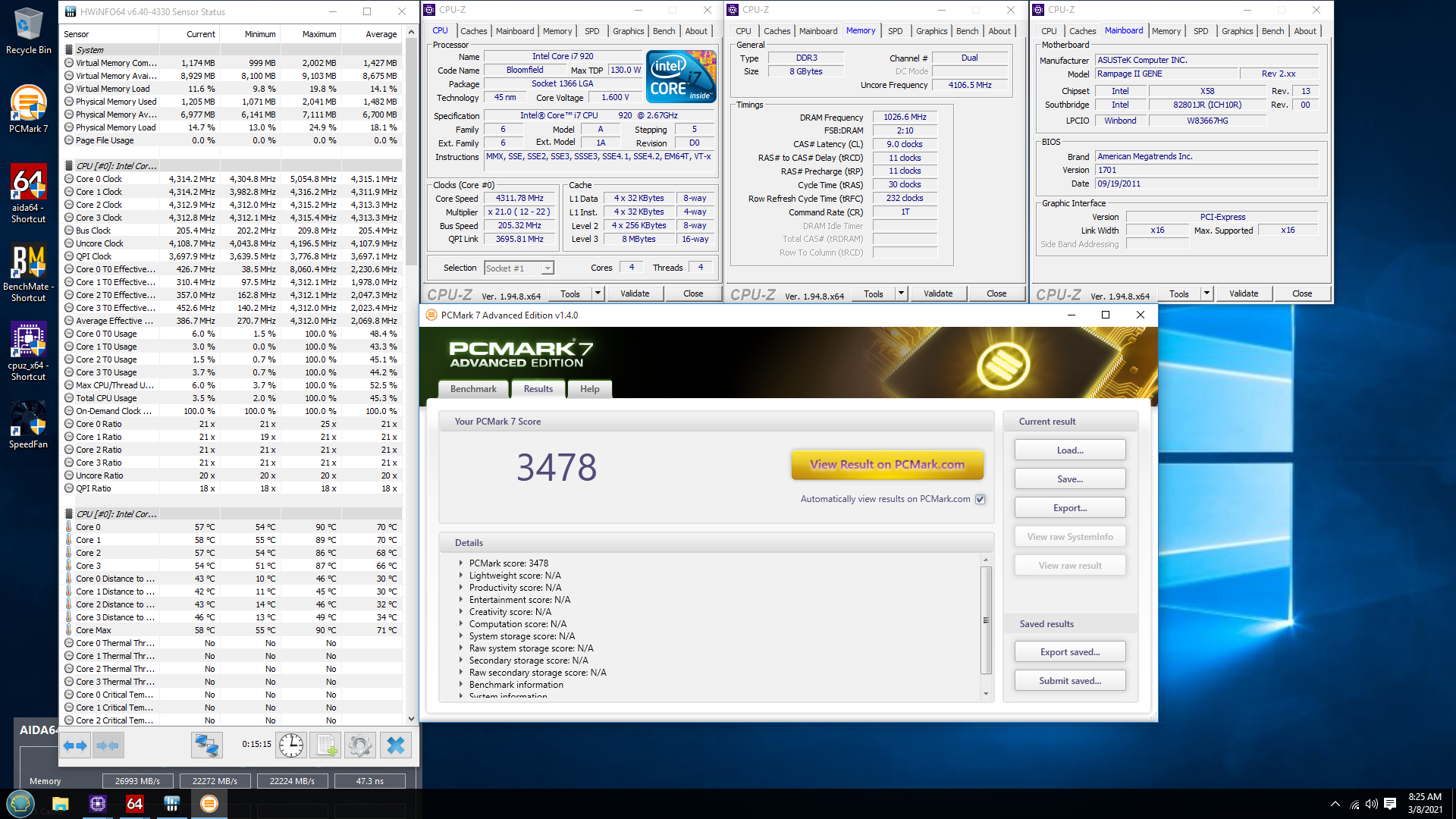Open aida64 desktop shortcut
This screenshot has width=1456, height=819.
(x=28, y=194)
